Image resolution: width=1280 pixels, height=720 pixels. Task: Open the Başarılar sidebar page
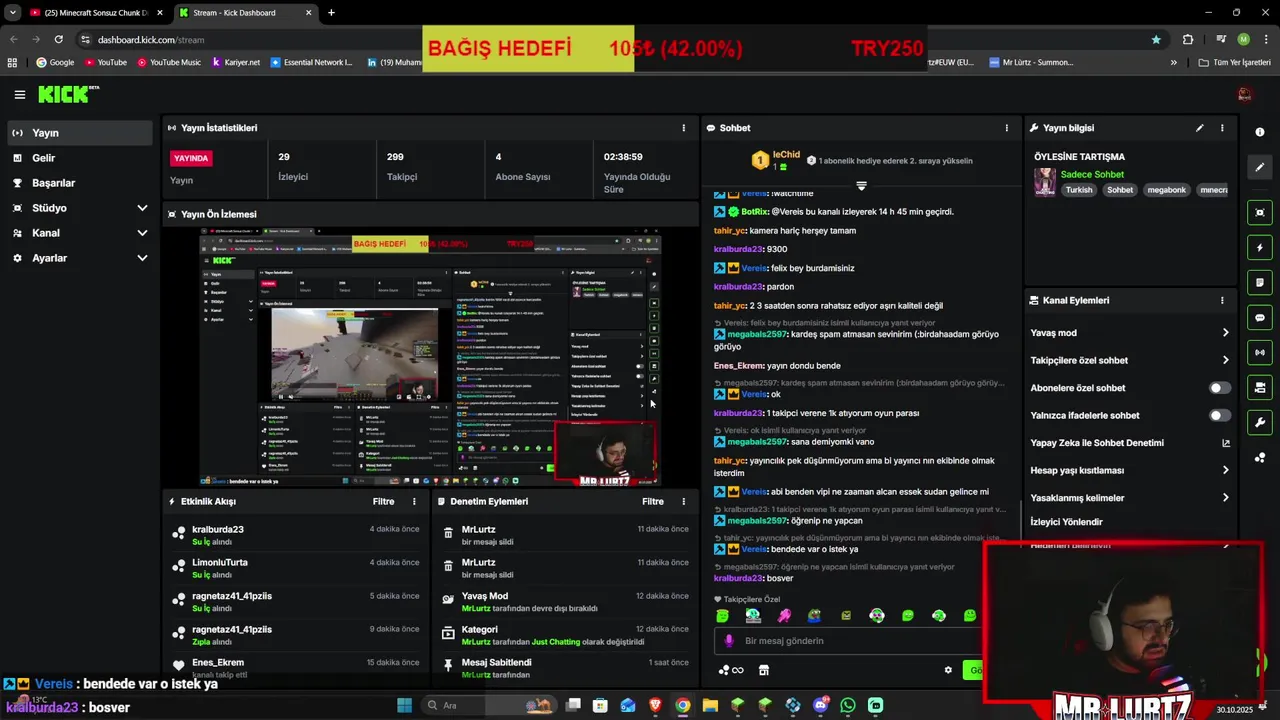80,183
